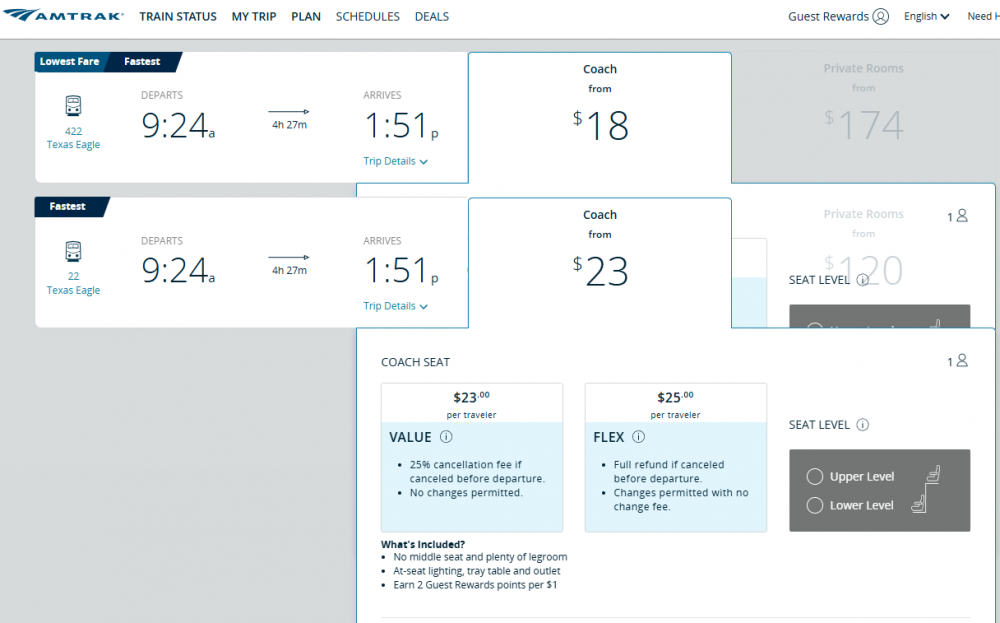
Task: Expand Trip Details for train 22
Action: [395, 306]
